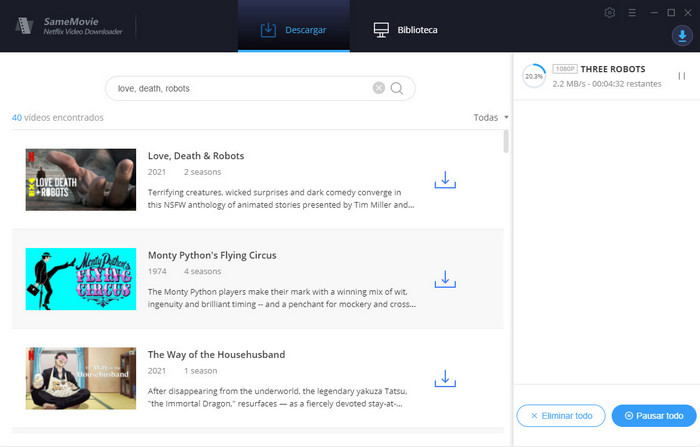Click the SameMovie logo icon

[25, 26]
